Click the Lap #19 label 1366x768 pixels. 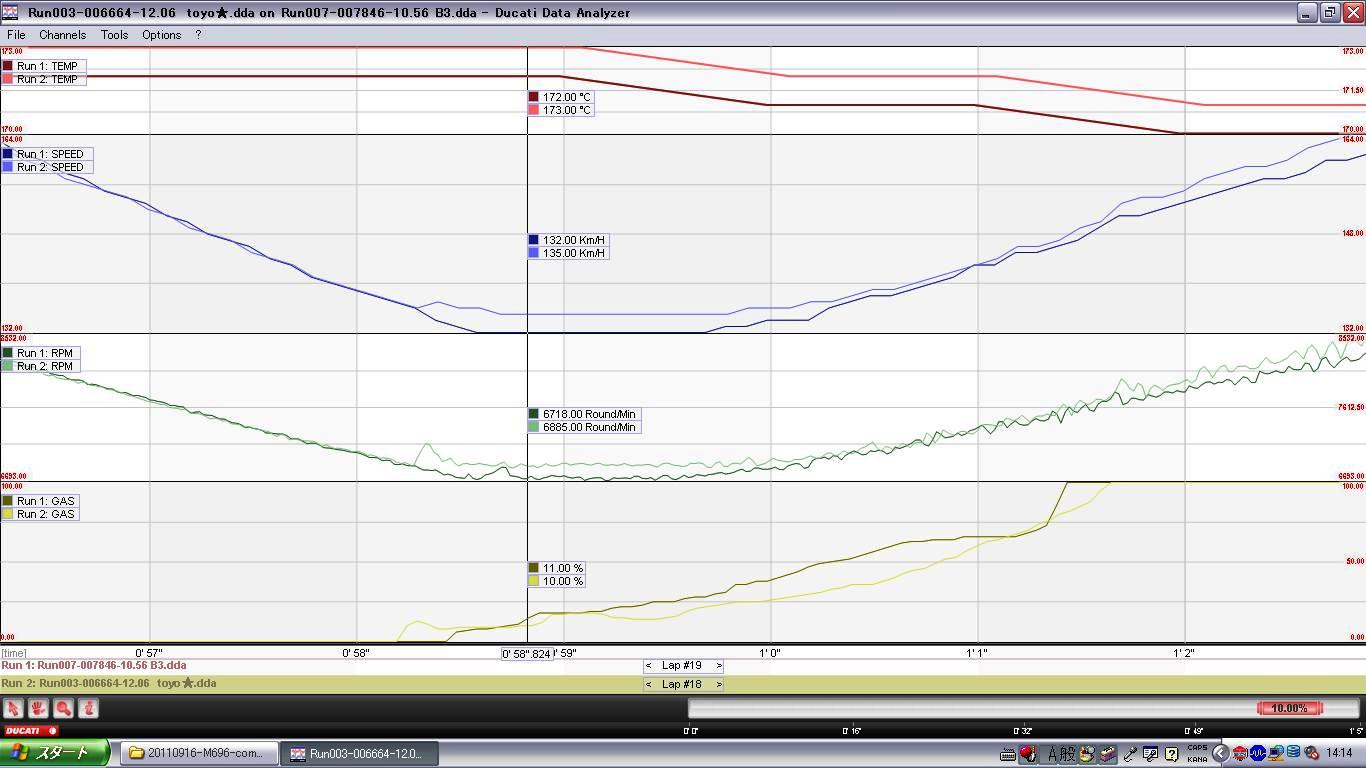[x=682, y=666]
